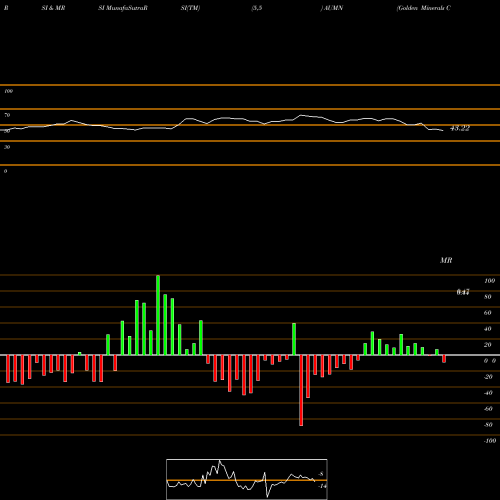The width and height of the screenshot is (500, 500).
Task: Click the 70 label on the RSI axis
Action: [7, 115]
